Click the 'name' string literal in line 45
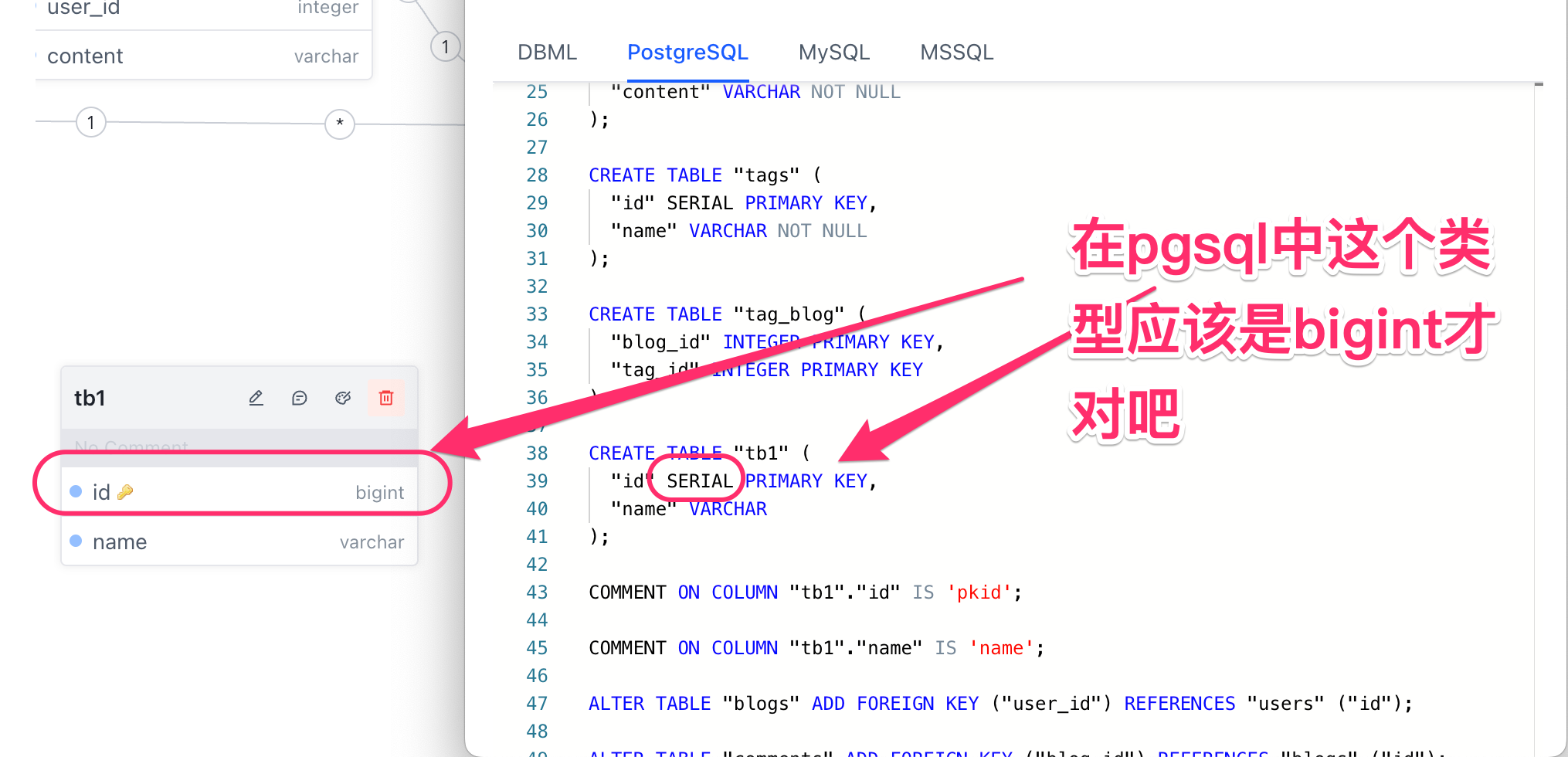The height and width of the screenshot is (757, 1568). point(1002,648)
